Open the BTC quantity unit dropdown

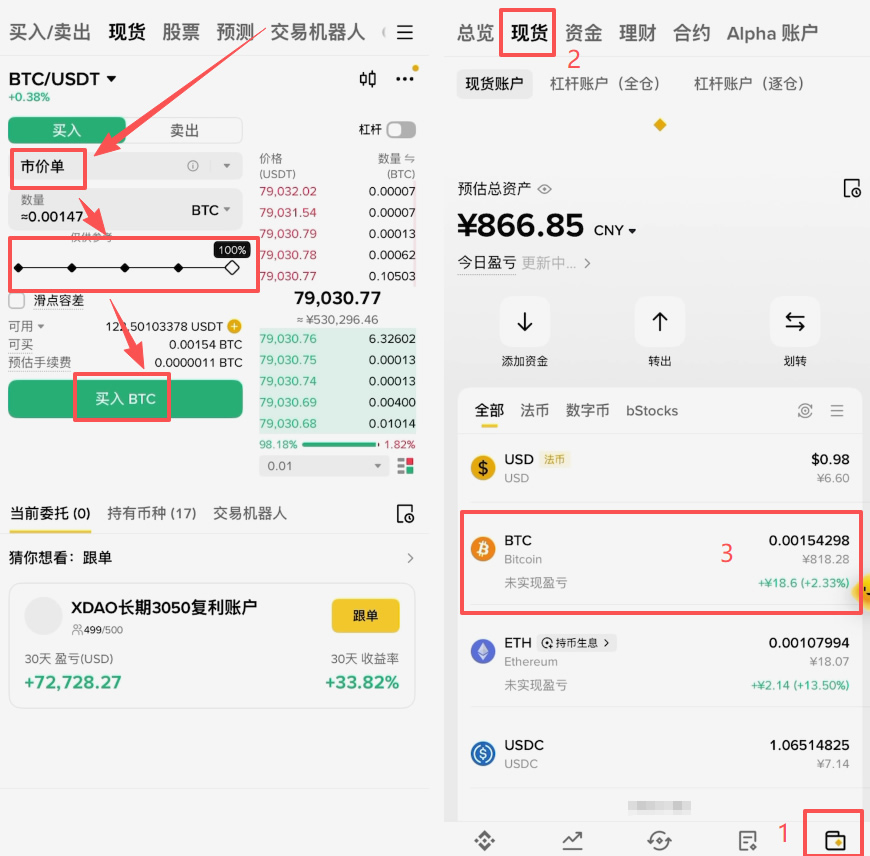211,210
